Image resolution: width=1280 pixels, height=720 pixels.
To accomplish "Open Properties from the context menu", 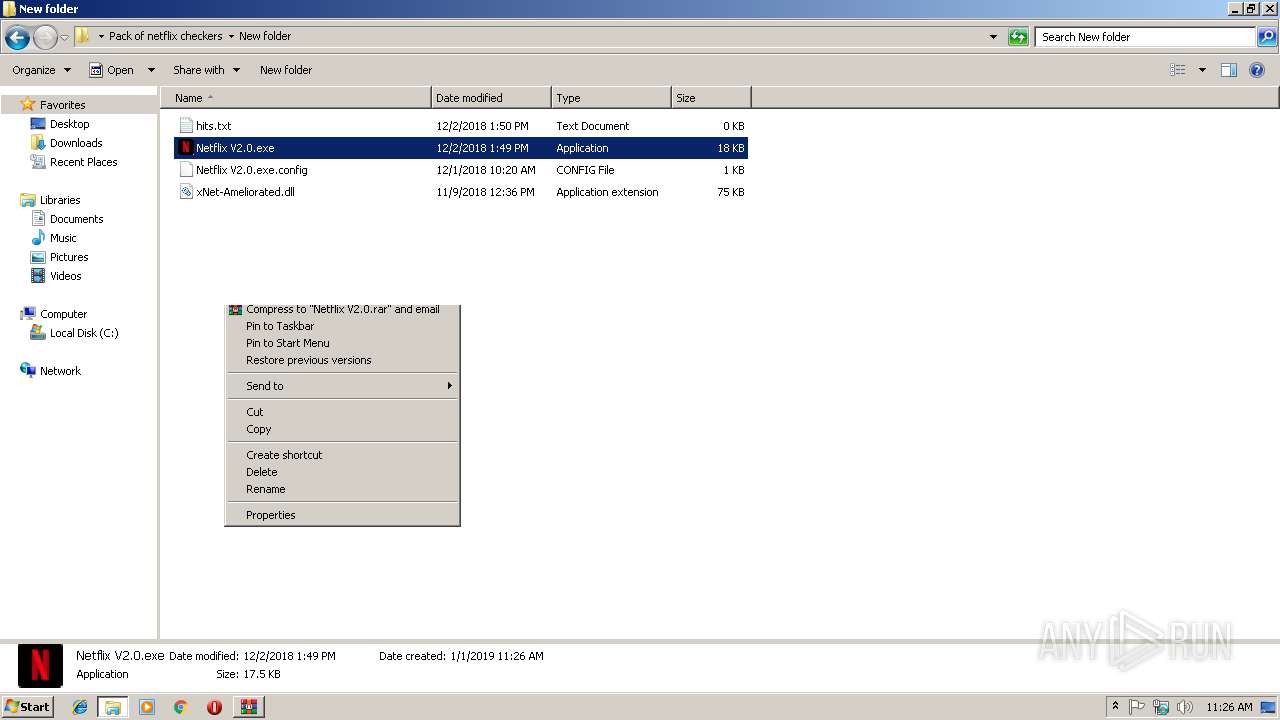I will (342, 515).
